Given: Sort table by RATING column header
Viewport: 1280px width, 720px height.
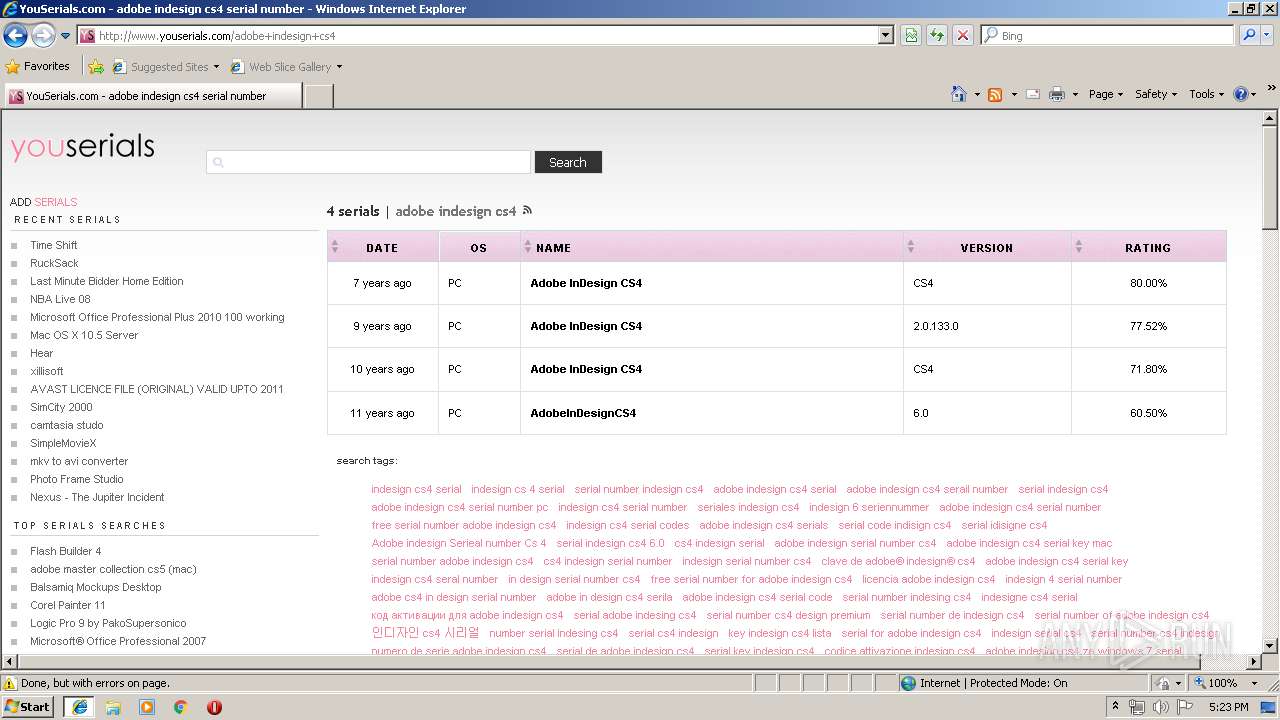Looking at the screenshot, I should [x=1148, y=248].
